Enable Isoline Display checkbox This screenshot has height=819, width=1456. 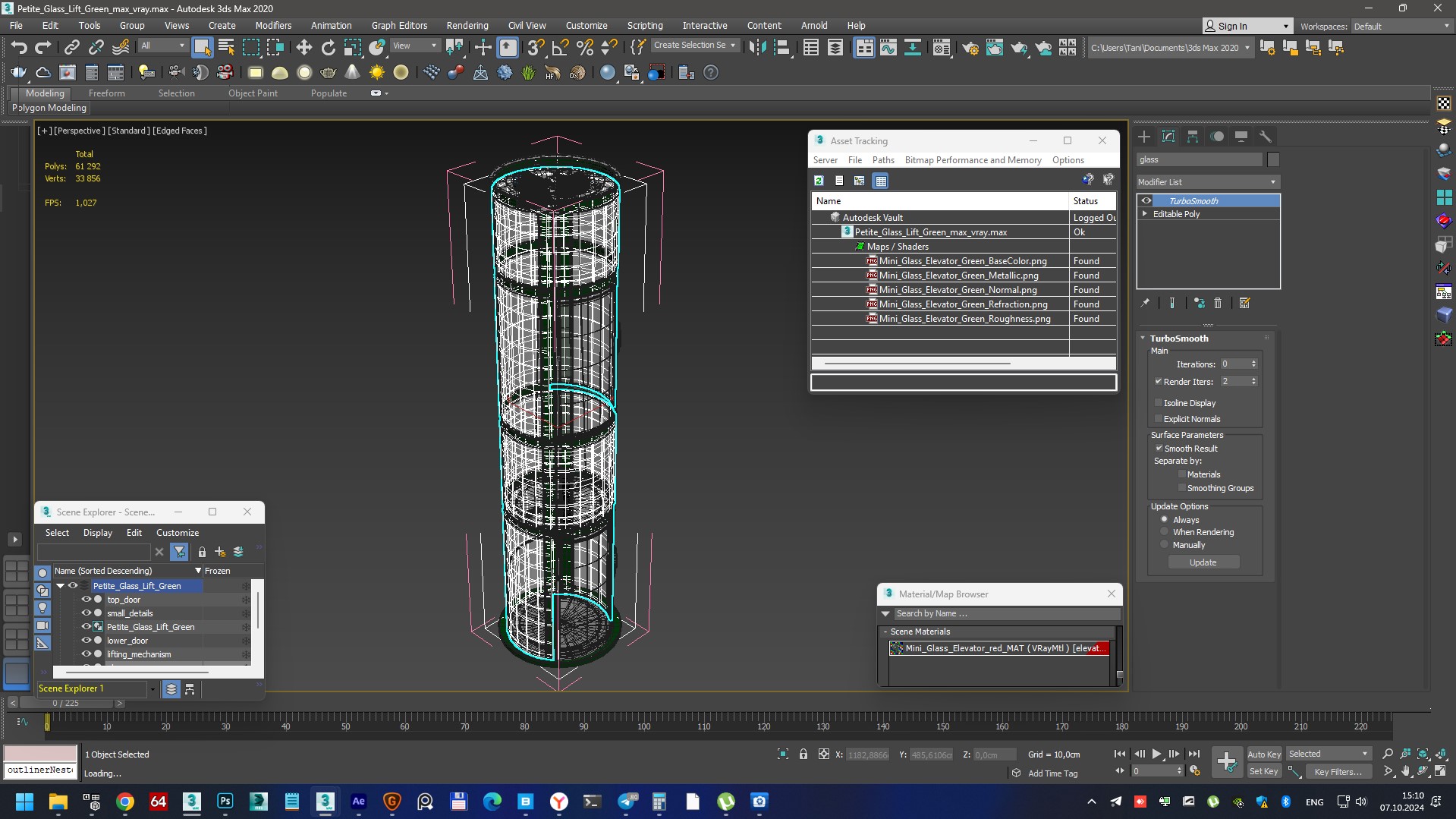(1159, 403)
